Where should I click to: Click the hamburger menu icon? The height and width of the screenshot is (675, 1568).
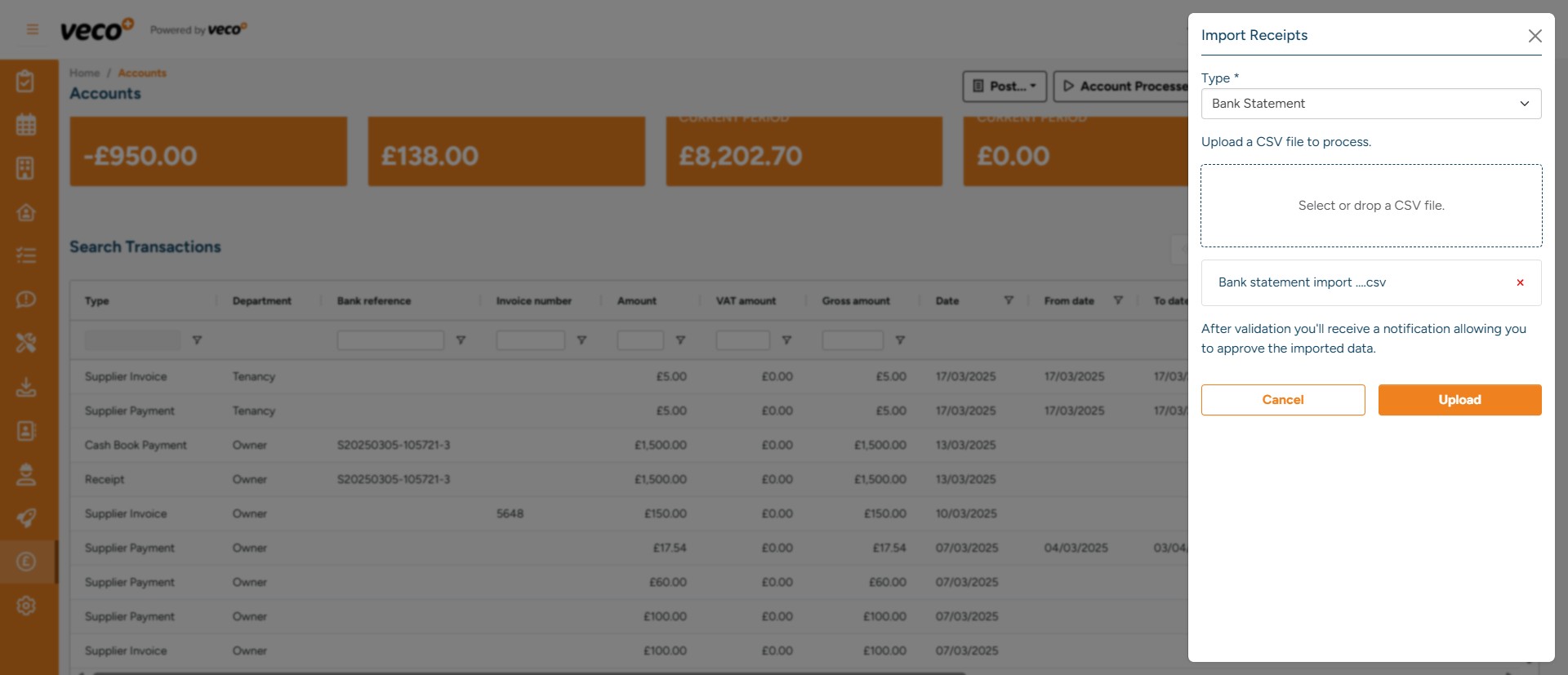33,30
